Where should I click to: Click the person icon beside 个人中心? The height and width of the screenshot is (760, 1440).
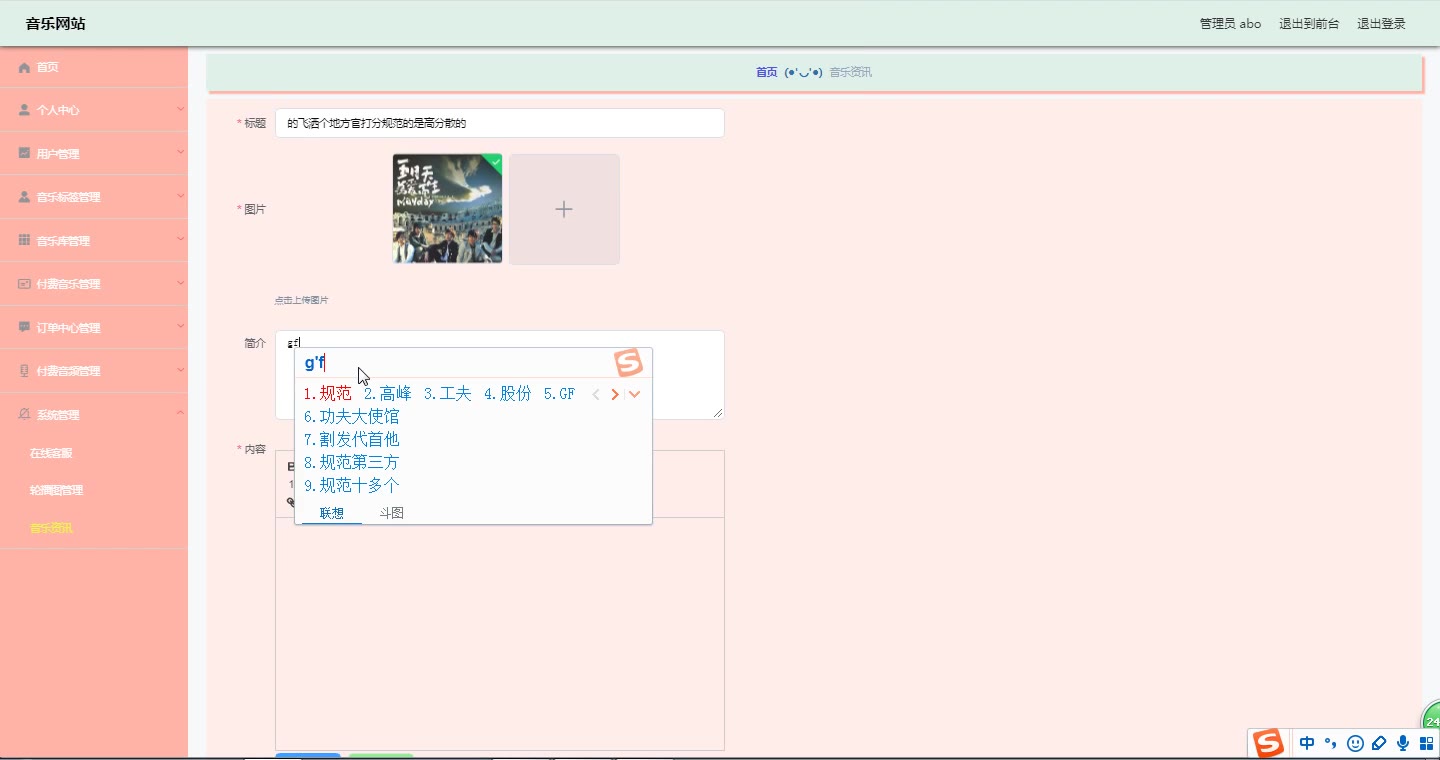tap(24, 110)
